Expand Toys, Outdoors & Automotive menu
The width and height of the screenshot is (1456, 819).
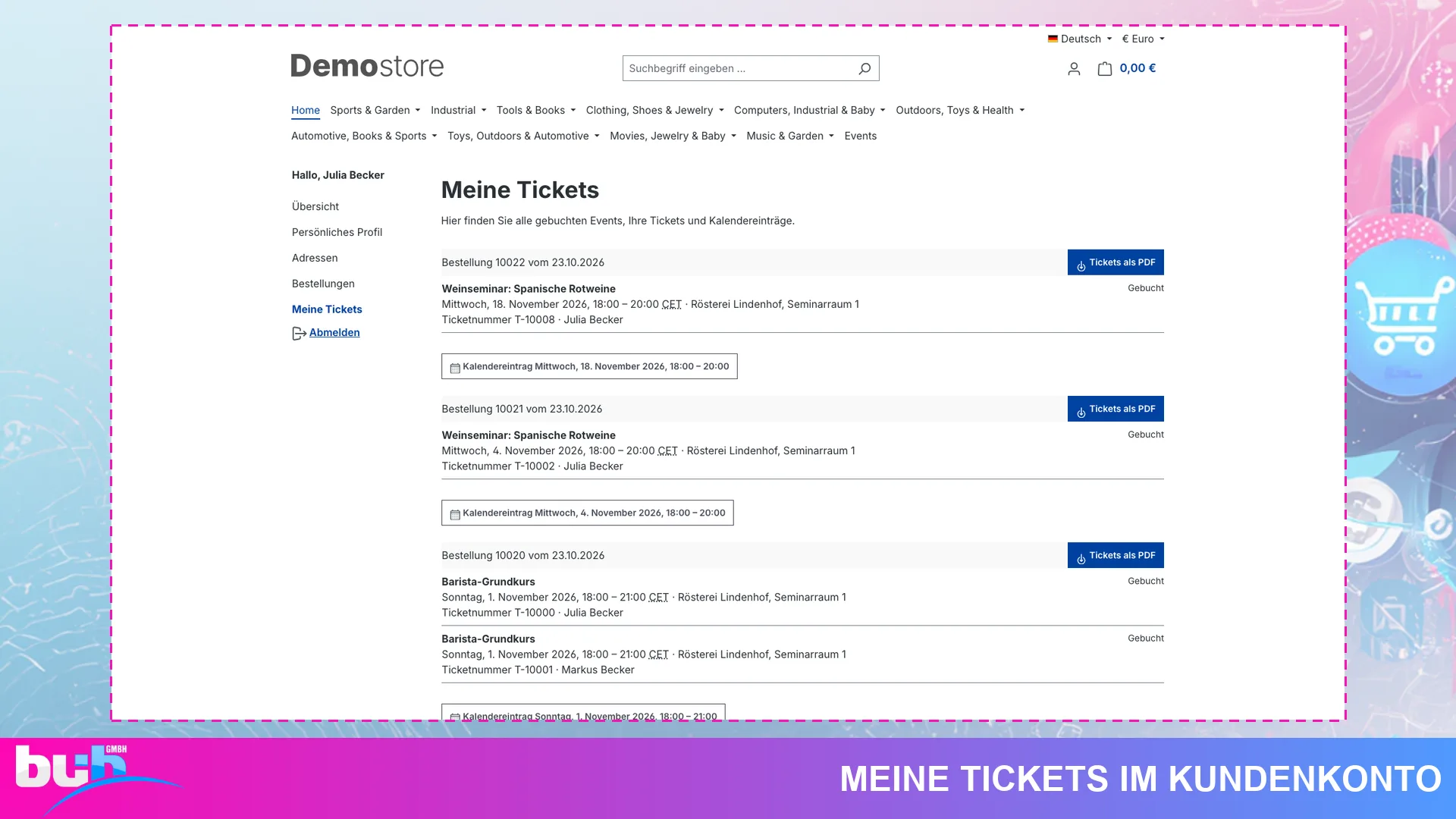click(x=523, y=136)
